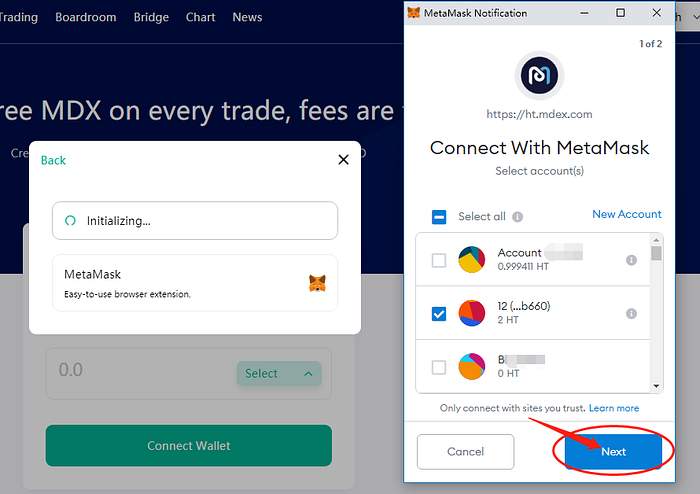Click scroll-up arrow of account list
The width and height of the screenshot is (700, 494).
click(x=656, y=240)
